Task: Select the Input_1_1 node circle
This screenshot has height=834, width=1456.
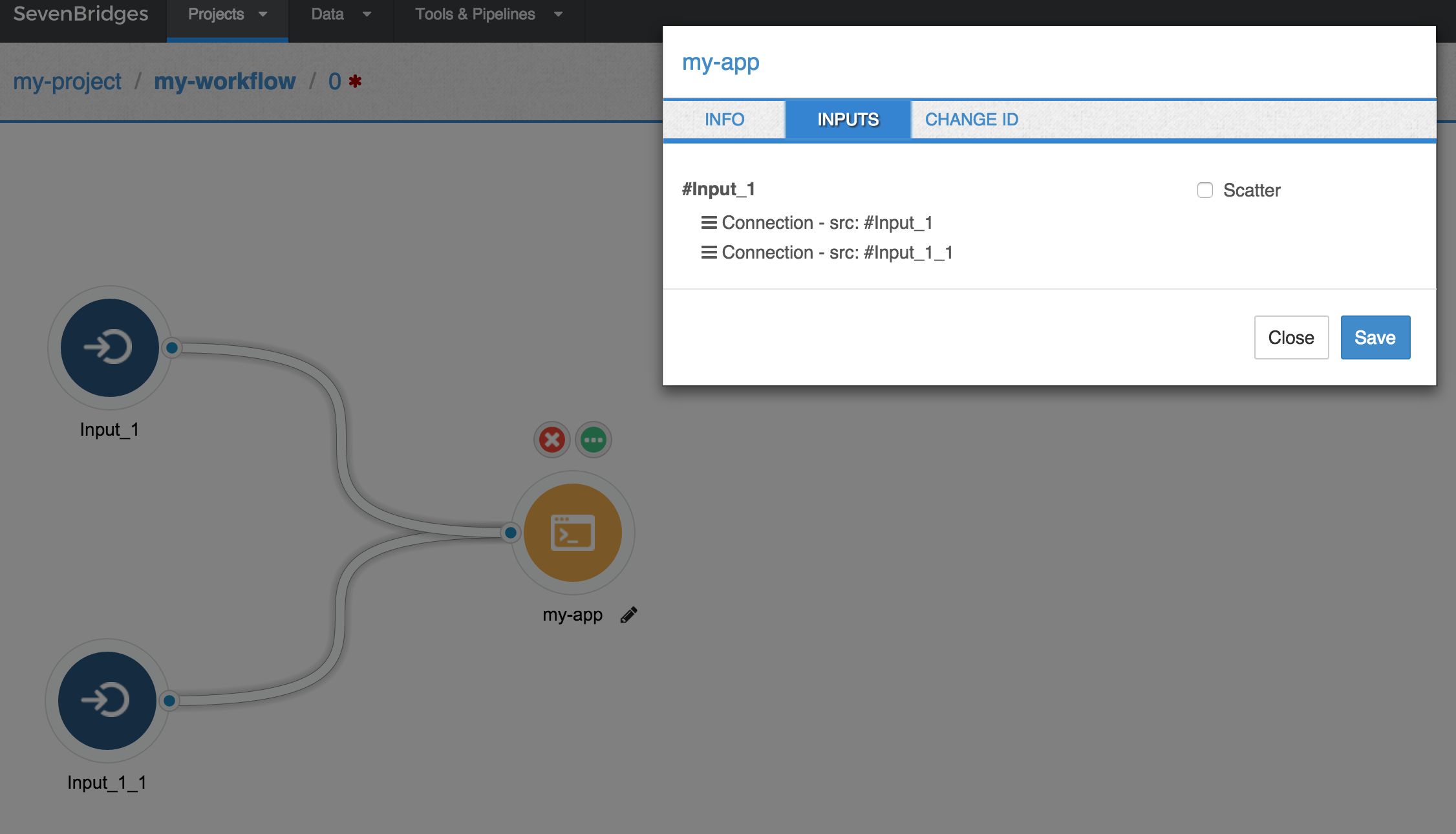Action: [x=107, y=700]
